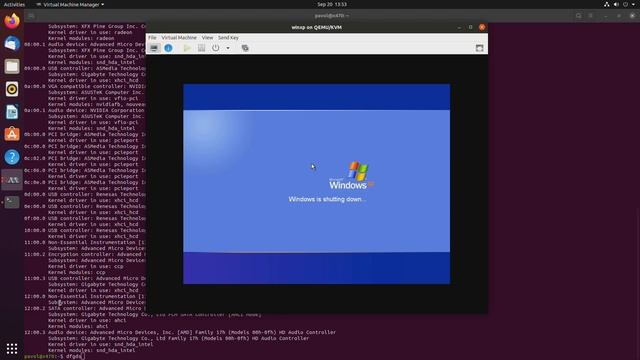Open LibreOffice Writer from the dock
Viewport: 640px width, 360px height.
[12, 111]
